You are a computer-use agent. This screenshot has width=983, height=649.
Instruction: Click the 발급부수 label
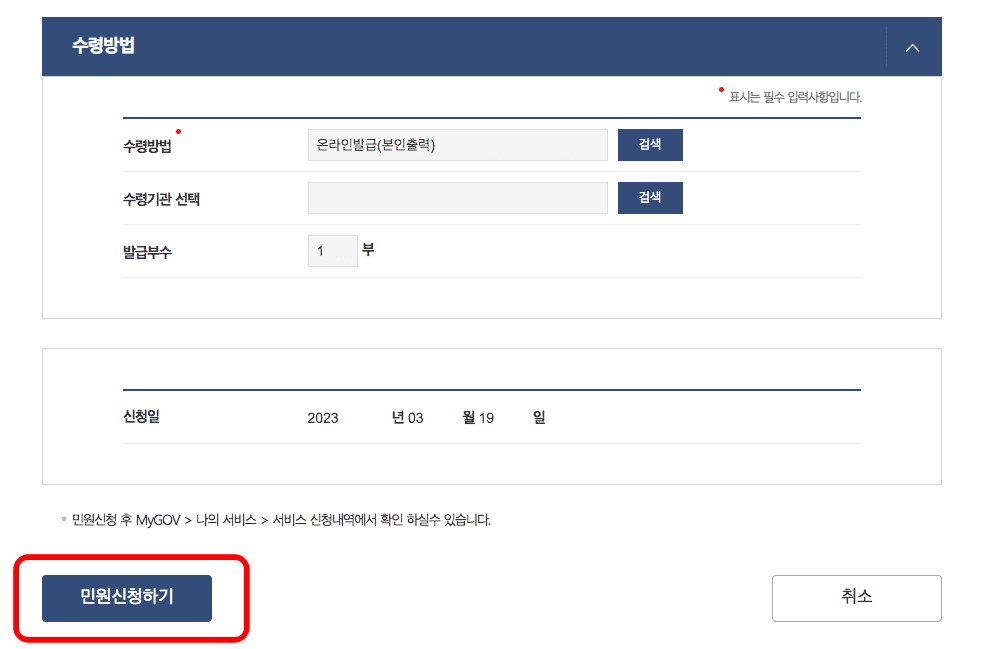[147, 252]
